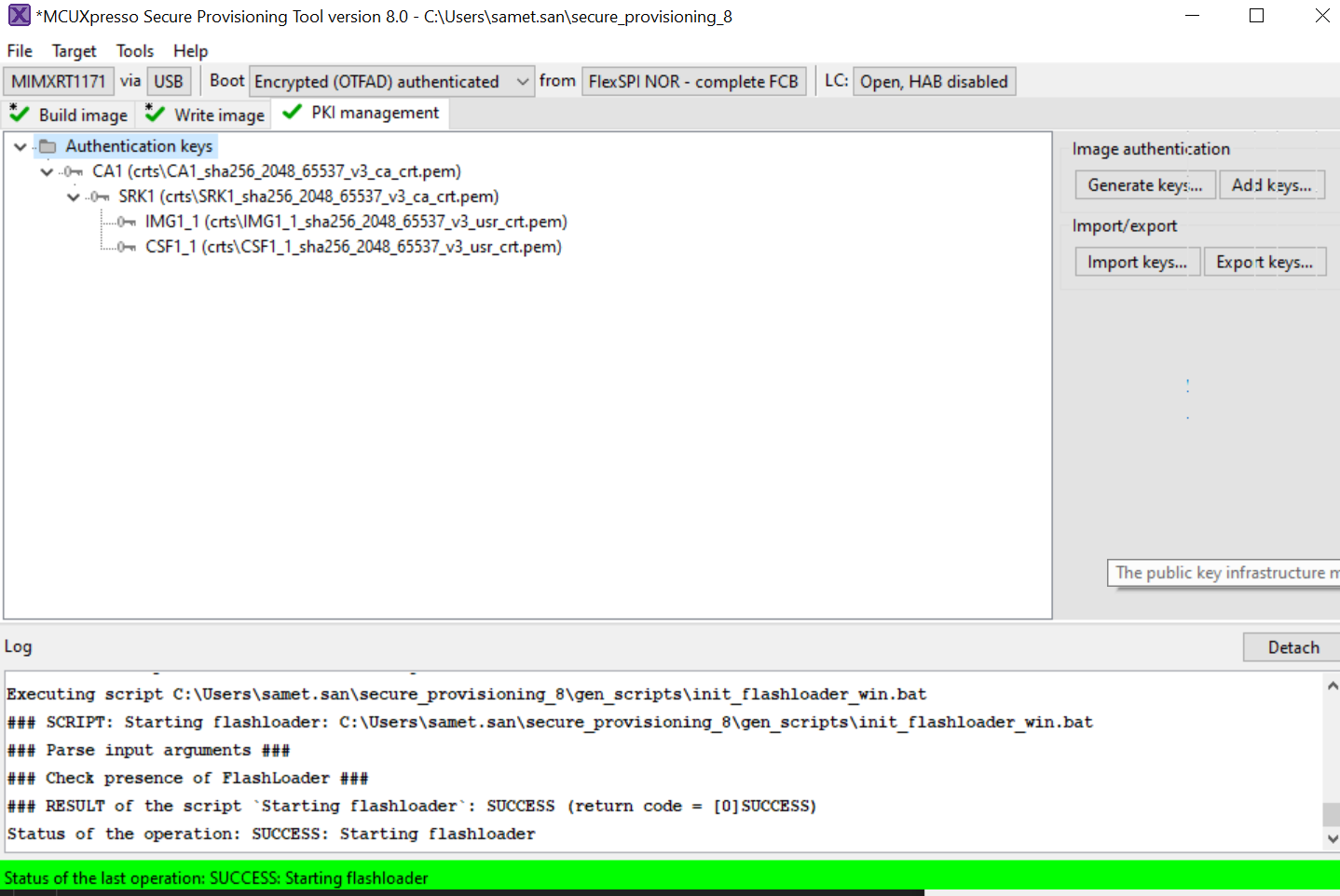Click the green checkmark on PKI management tab
The image size is (1340, 896).
click(x=291, y=111)
